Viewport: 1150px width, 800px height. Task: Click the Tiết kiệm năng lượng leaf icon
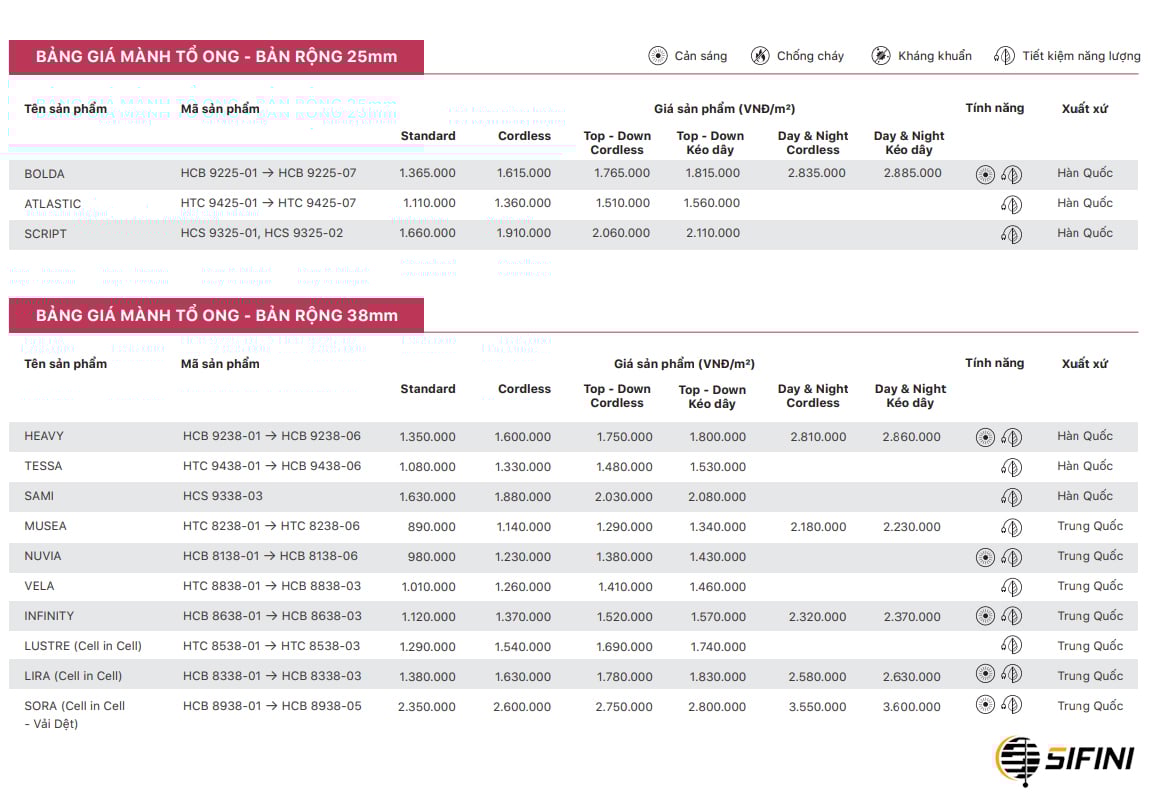[x=1004, y=56]
